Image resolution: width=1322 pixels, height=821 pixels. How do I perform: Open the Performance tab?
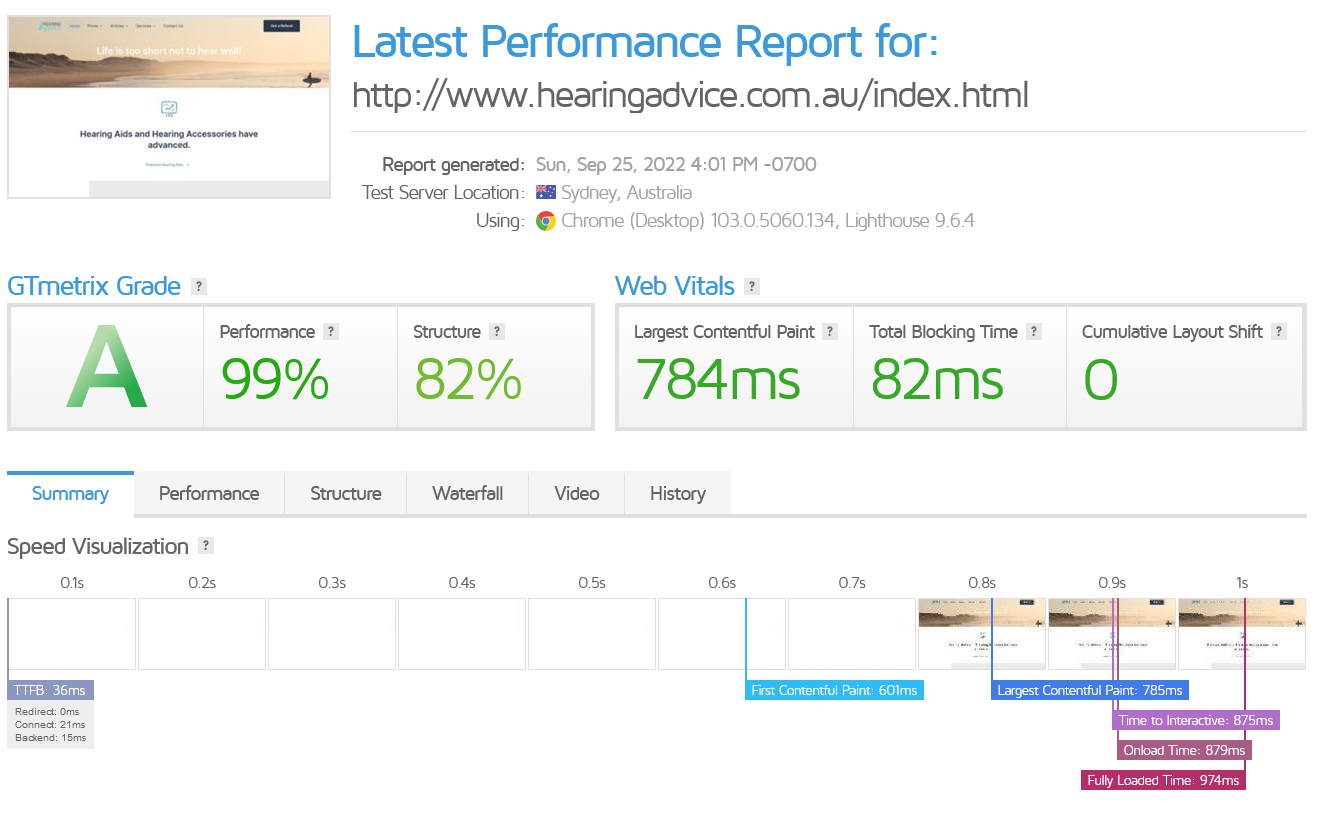(209, 494)
